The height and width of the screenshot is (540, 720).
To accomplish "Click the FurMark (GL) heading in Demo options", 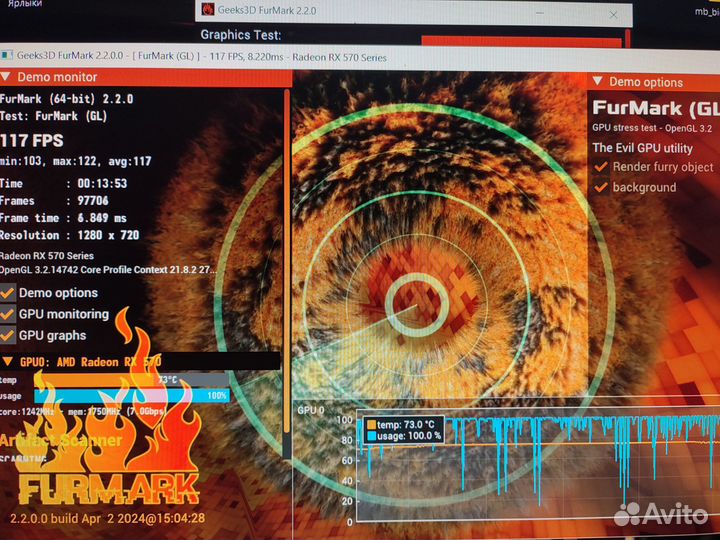I will pyautogui.click(x=656, y=108).
